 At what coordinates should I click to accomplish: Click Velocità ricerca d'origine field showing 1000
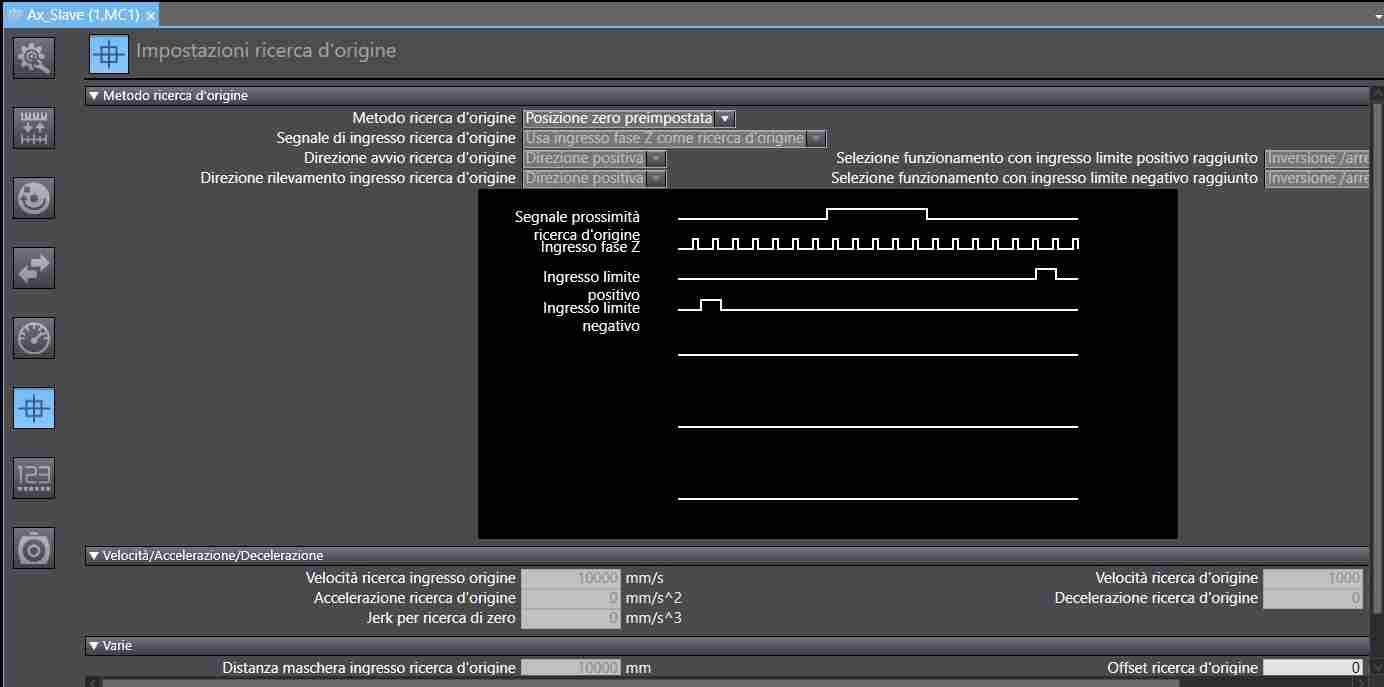tap(1313, 578)
